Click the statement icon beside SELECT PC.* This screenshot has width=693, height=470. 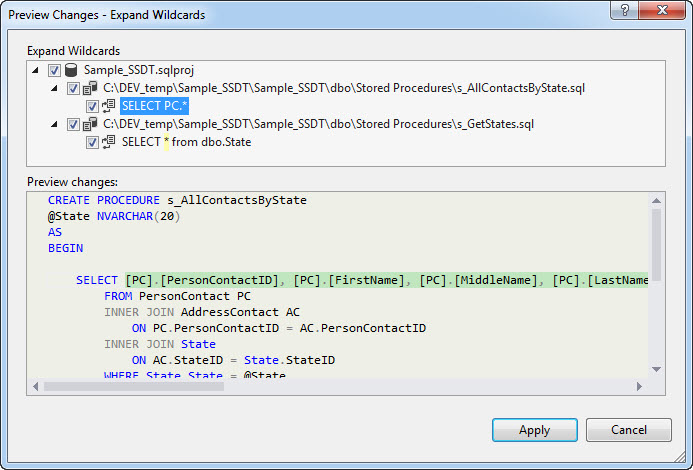click(x=108, y=107)
